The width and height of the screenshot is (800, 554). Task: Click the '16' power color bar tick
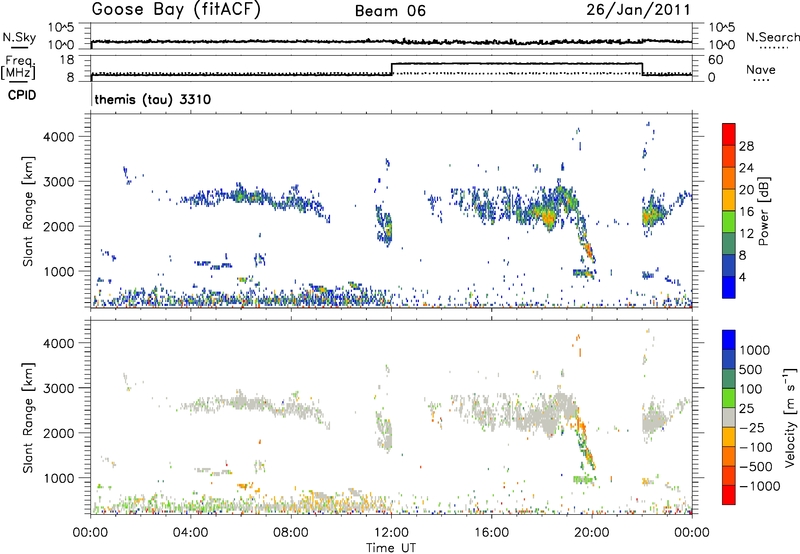746,212
